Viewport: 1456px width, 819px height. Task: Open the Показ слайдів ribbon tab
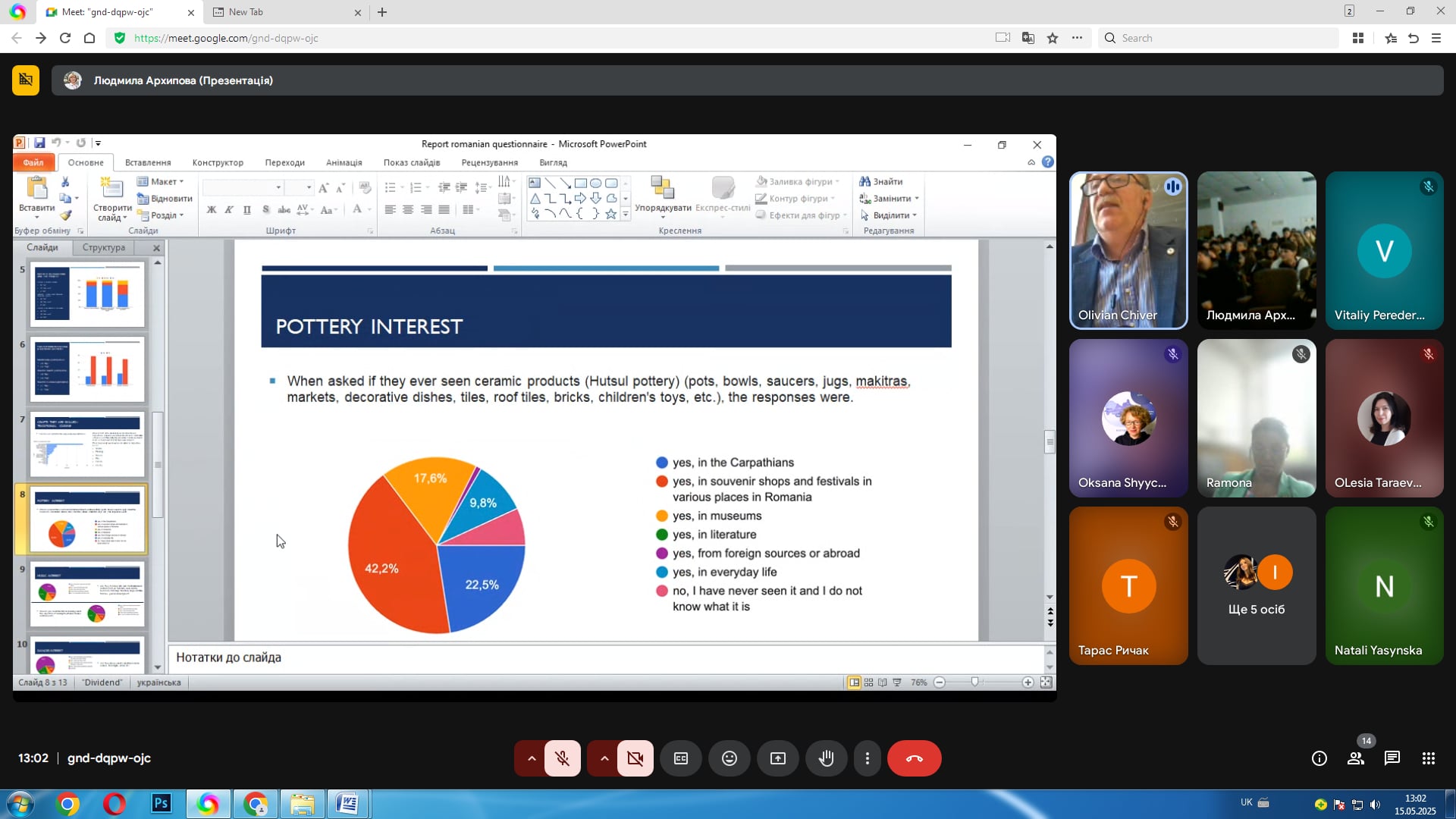tap(412, 162)
